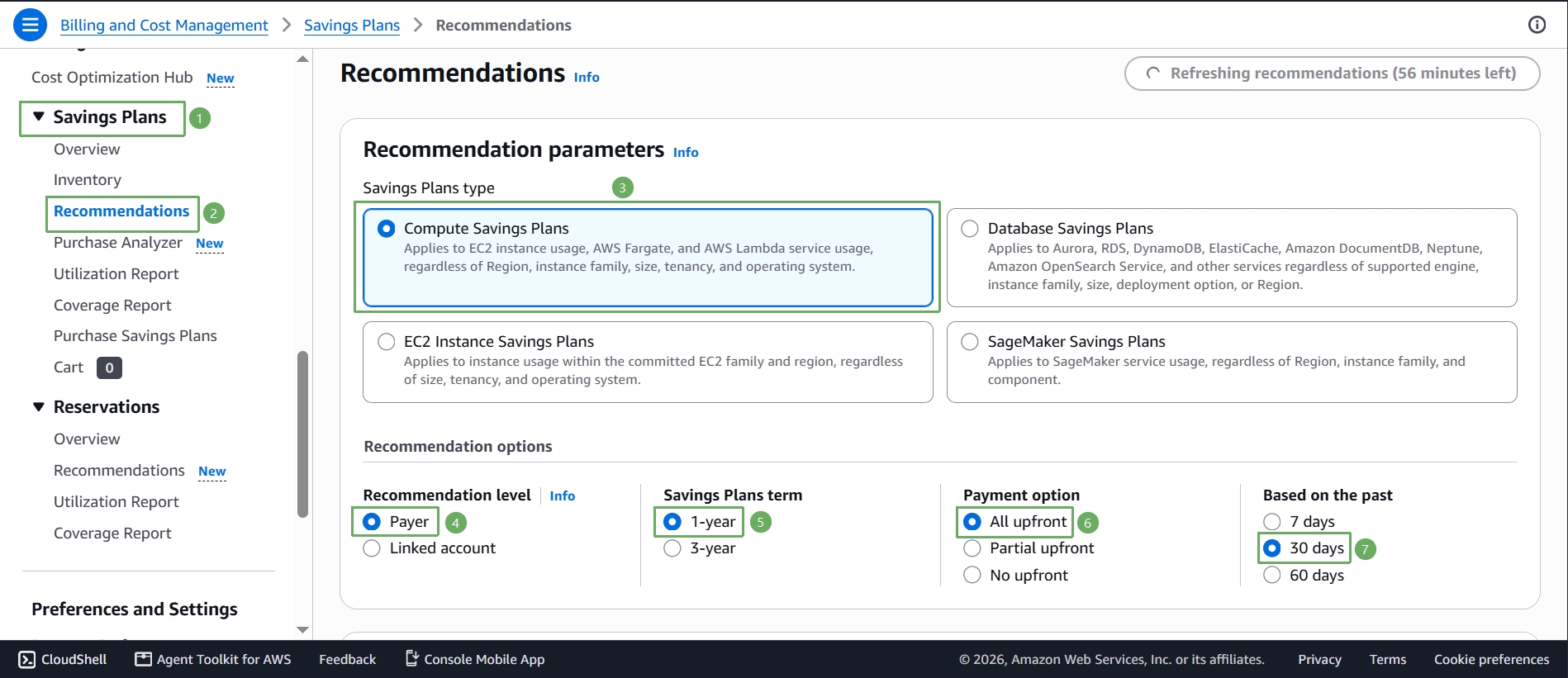The height and width of the screenshot is (678, 1568).
Task: Select SageMaker Savings Plans type
Action: click(1232, 362)
